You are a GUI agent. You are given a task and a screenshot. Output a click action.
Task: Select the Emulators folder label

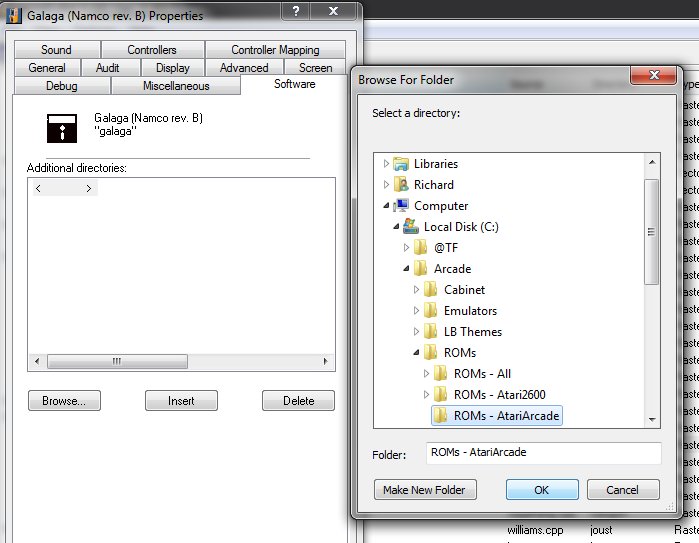(x=470, y=311)
